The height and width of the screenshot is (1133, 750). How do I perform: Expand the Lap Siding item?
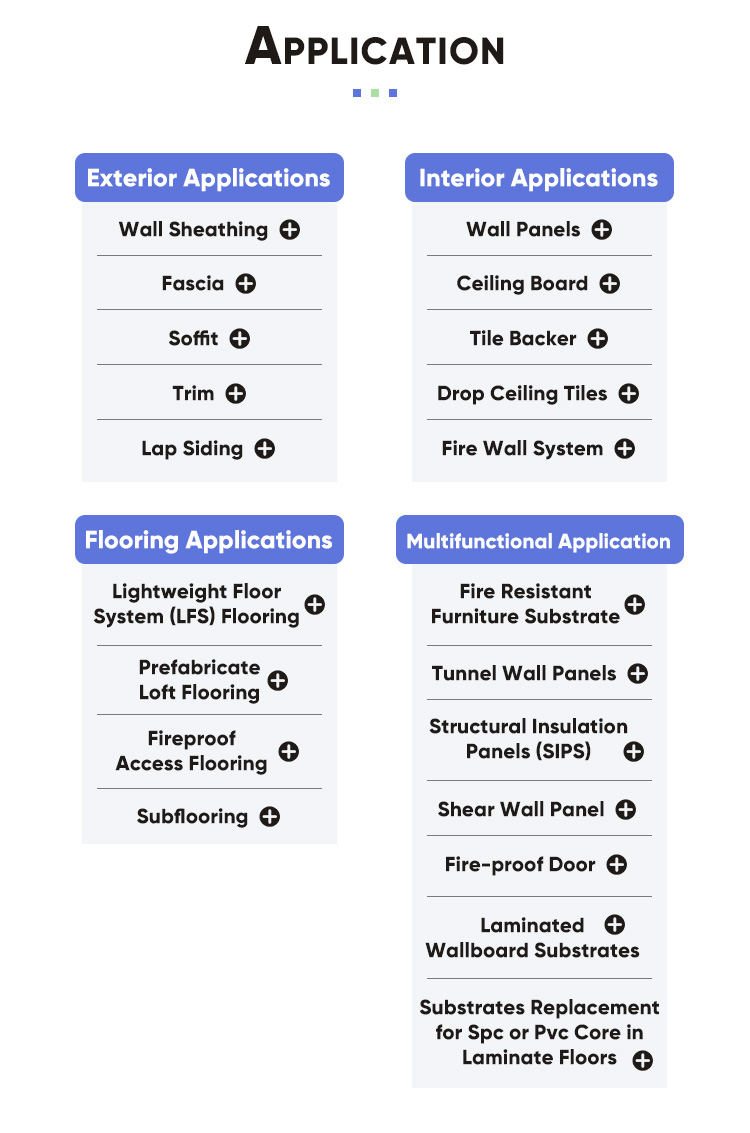click(265, 449)
